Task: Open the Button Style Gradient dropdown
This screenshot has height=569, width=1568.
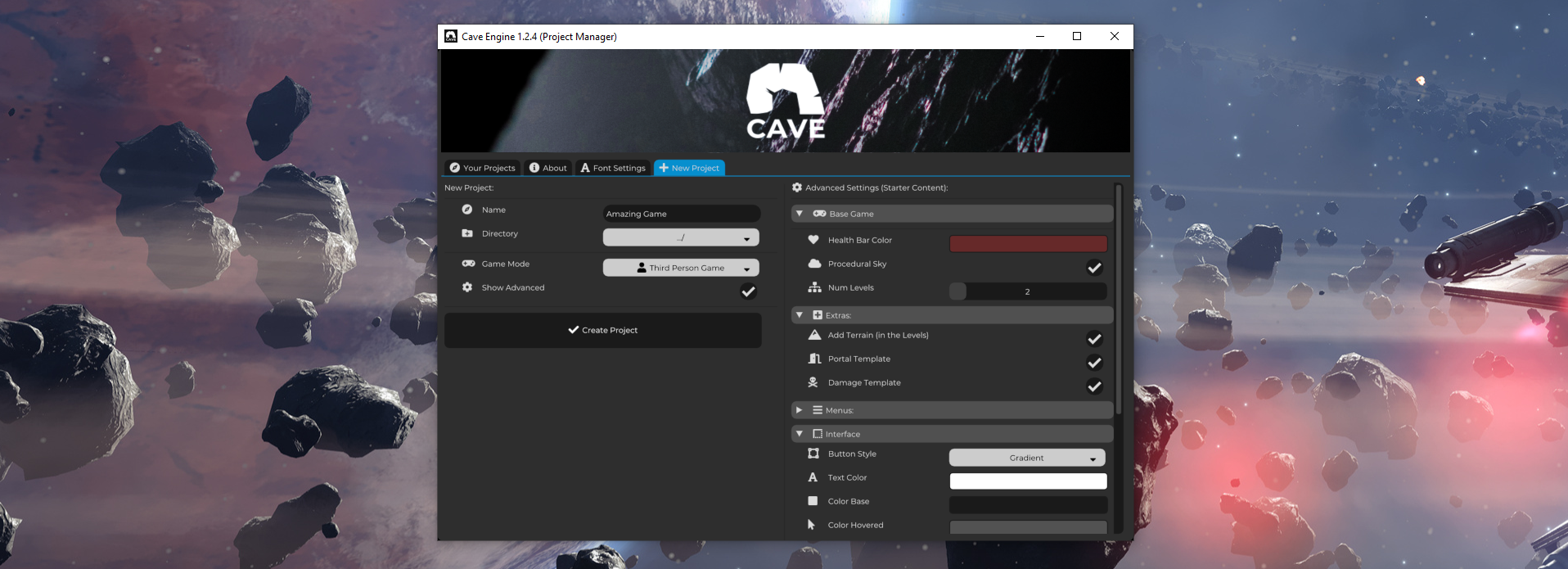Action: pyautogui.click(x=1027, y=458)
